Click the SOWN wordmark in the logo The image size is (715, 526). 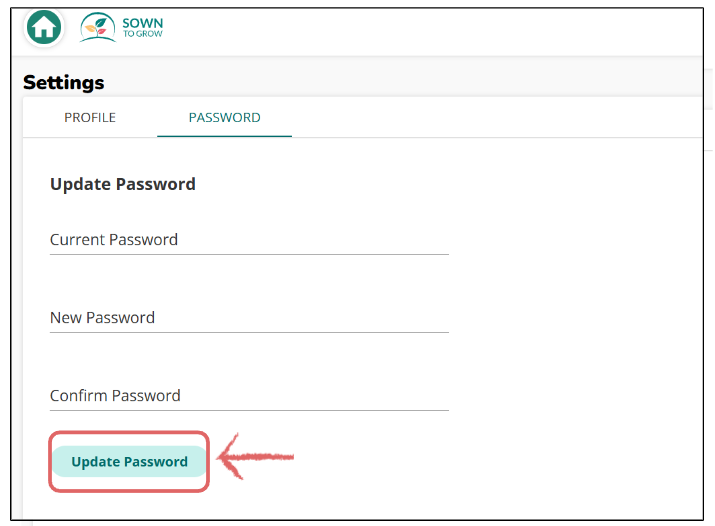pos(143,23)
